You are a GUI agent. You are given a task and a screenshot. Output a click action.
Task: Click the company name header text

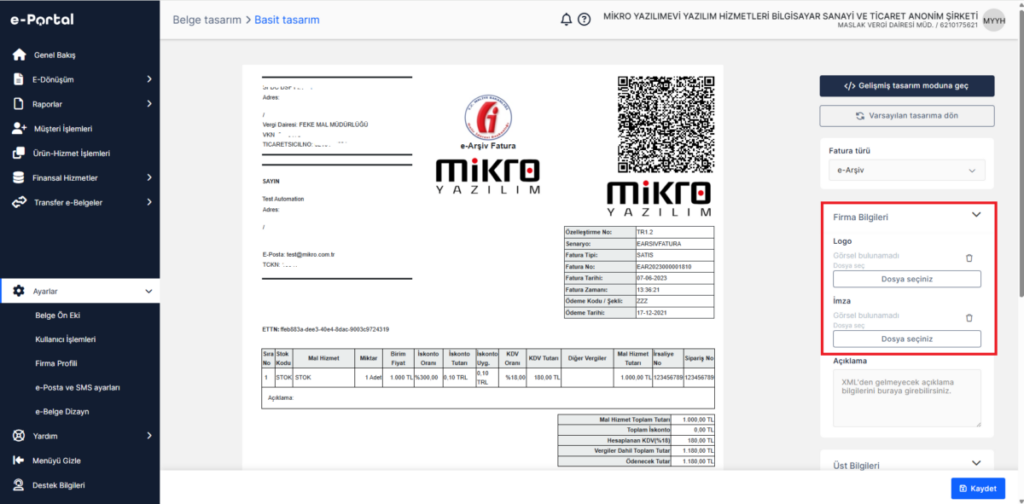(790, 16)
